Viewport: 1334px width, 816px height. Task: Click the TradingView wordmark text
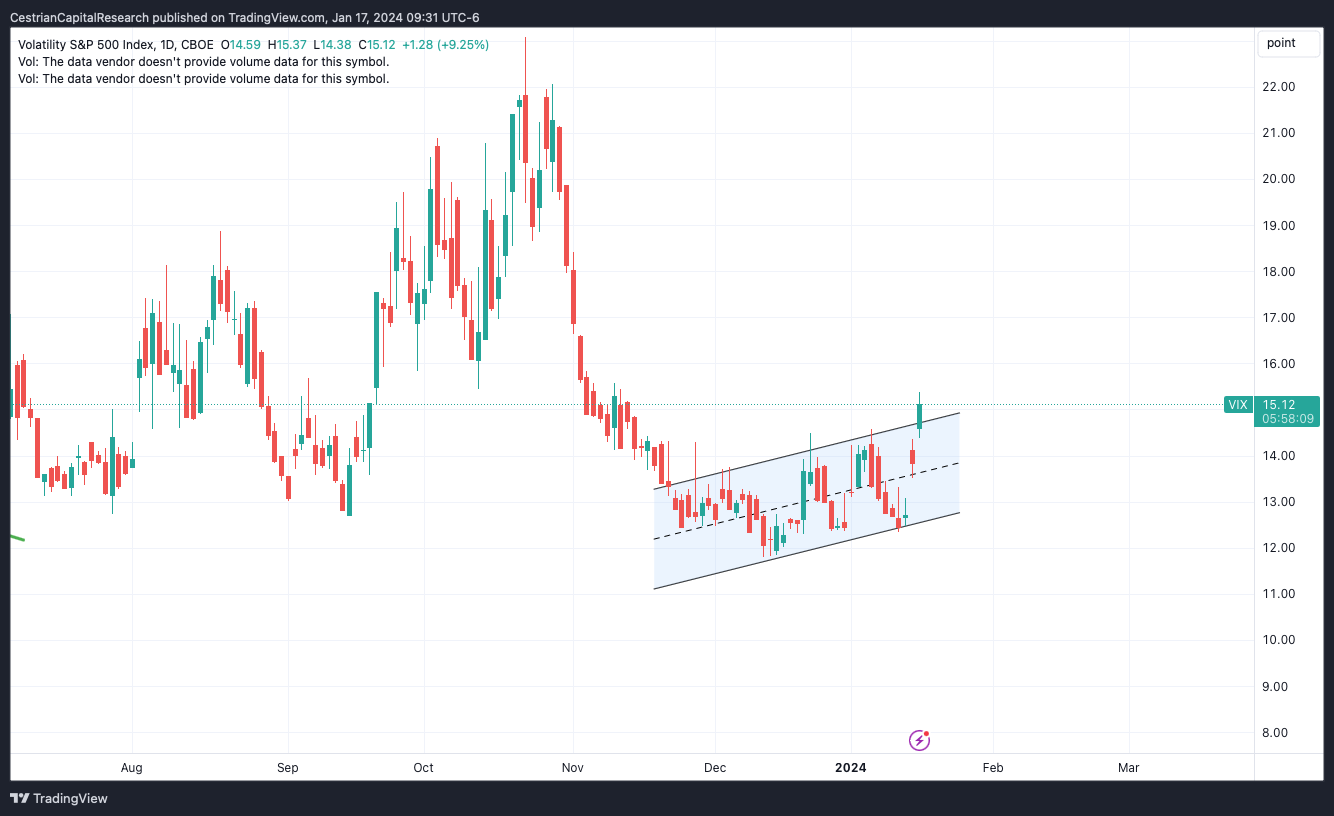coord(70,798)
